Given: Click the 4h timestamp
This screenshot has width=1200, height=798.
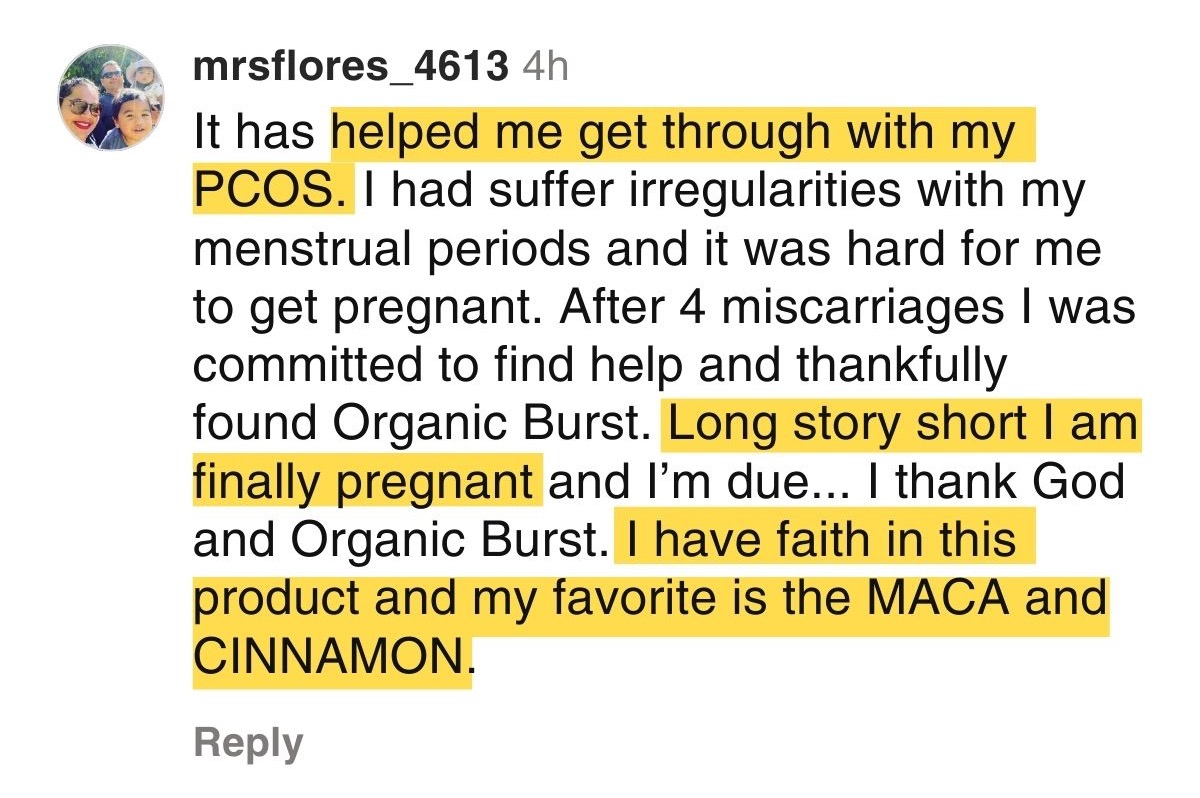Looking at the screenshot, I should point(546,67).
